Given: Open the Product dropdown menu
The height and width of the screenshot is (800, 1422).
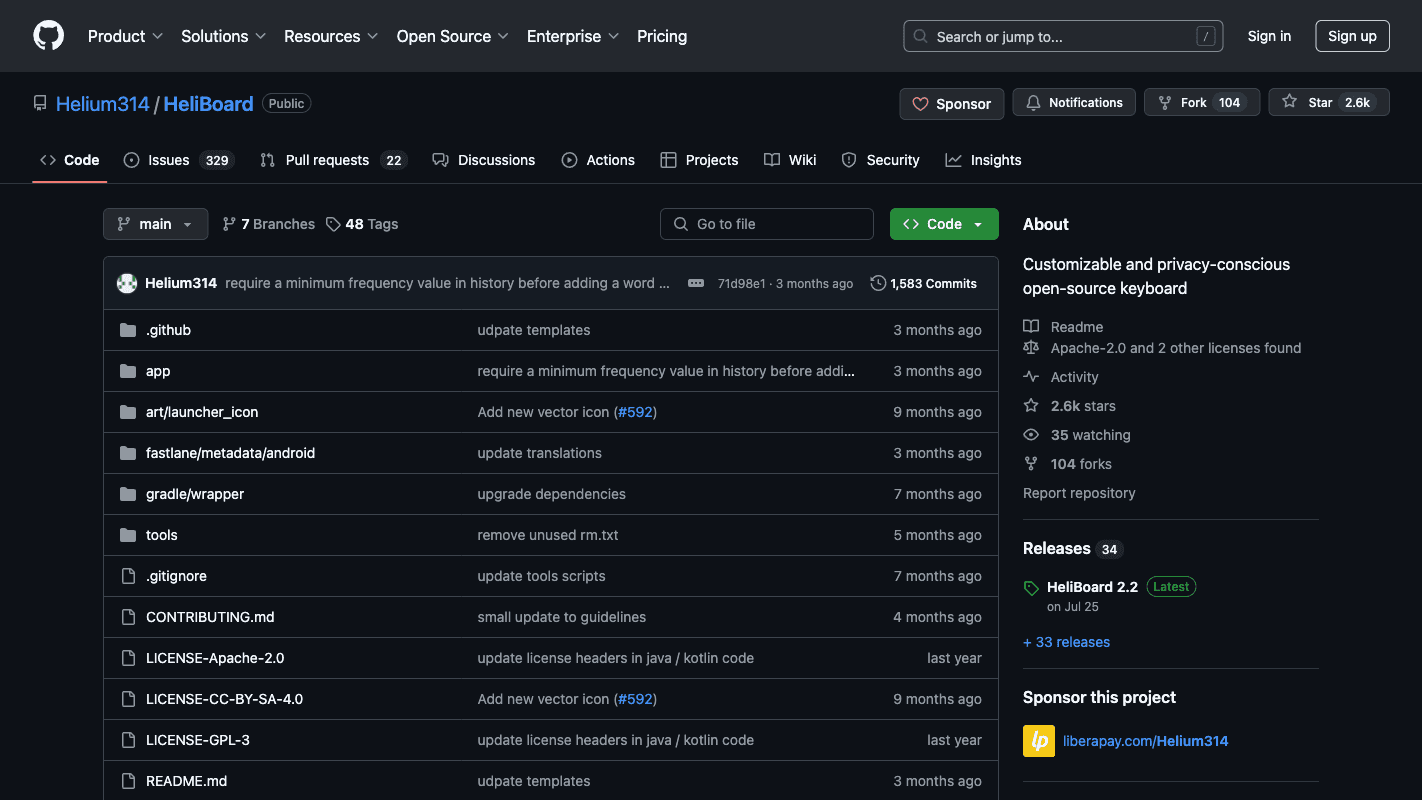Looking at the screenshot, I should 125,36.
